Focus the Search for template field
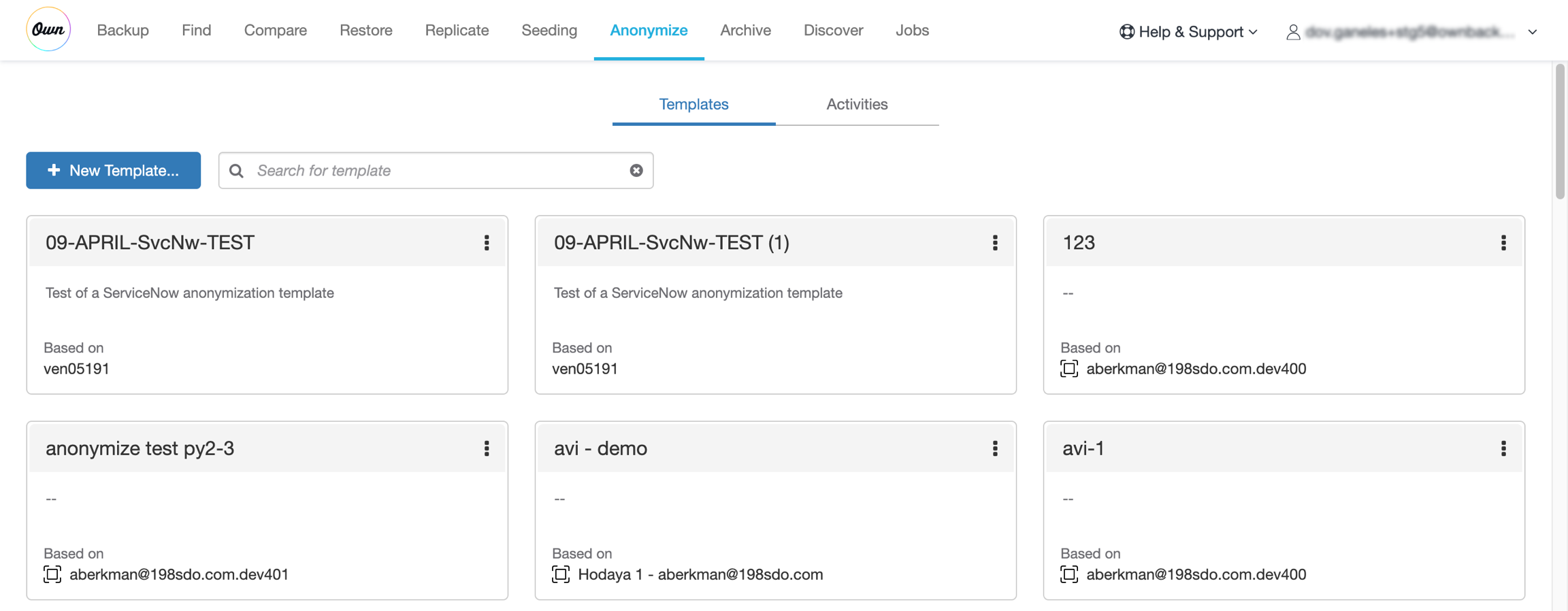 point(436,170)
